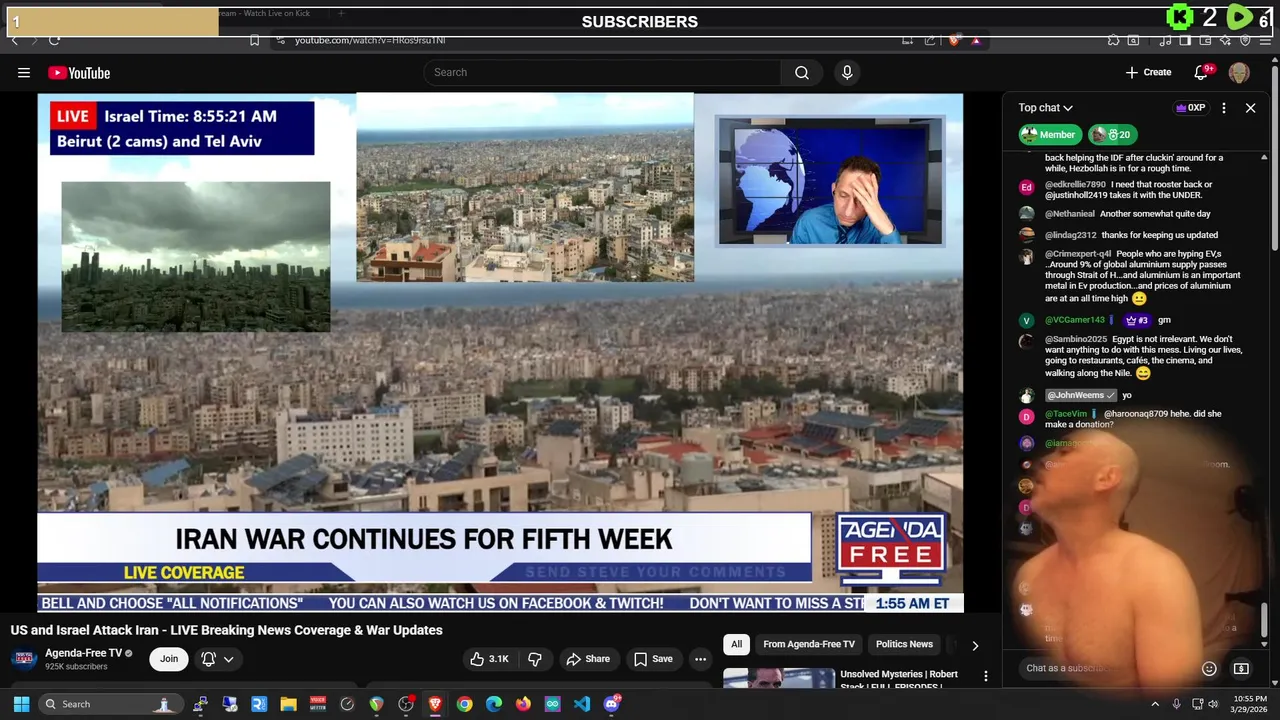1280x720 pixels.
Task: Like the video with thumbs-up 3.1K
Action: 490,659
